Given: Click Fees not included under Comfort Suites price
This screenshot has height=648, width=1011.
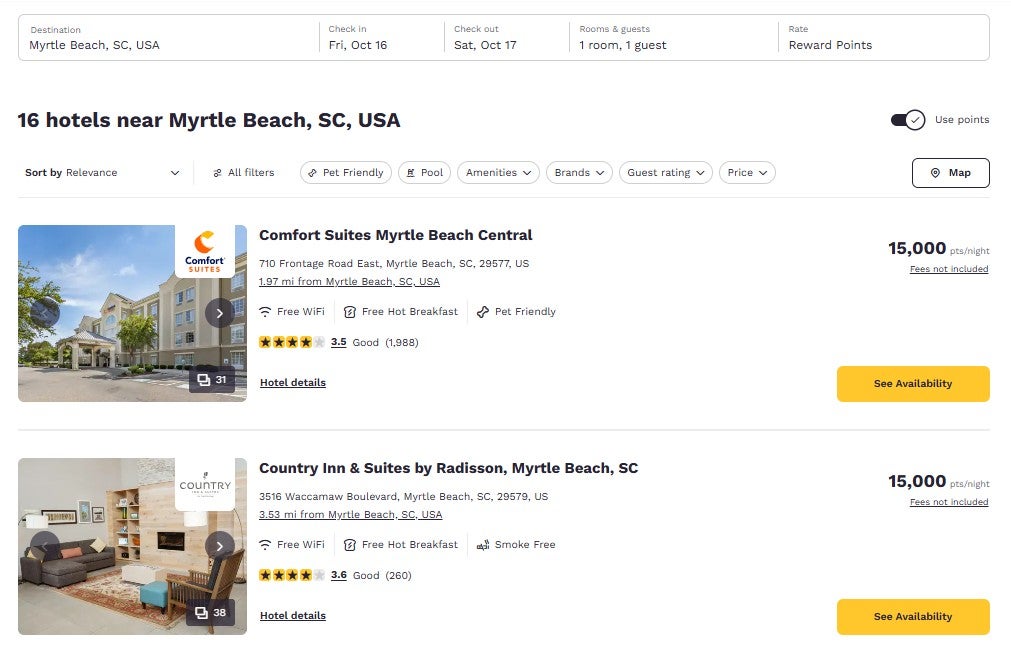Looking at the screenshot, I should (949, 270).
